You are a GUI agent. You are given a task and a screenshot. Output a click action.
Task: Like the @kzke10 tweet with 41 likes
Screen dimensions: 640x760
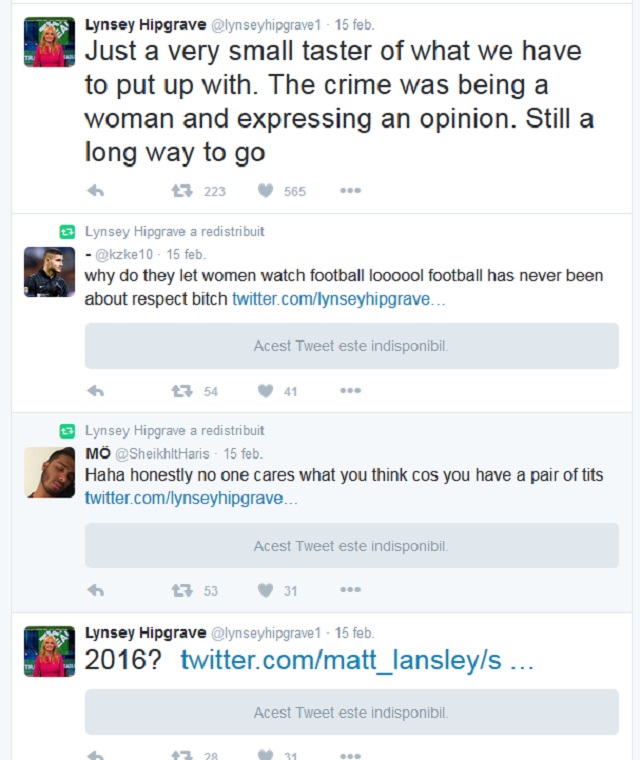tap(266, 391)
